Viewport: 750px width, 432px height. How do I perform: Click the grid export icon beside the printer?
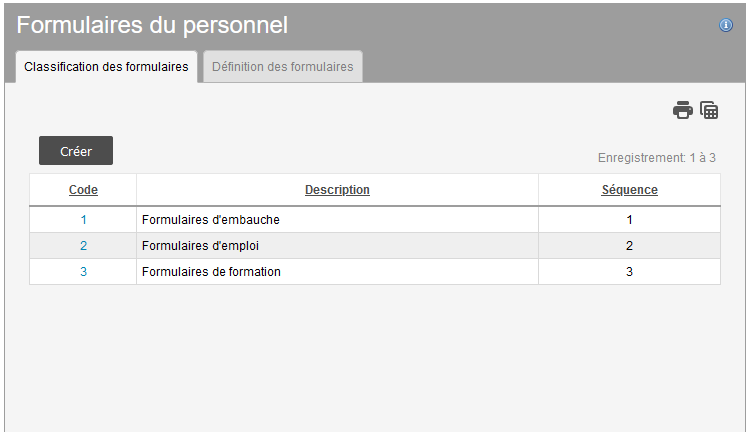tap(709, 110)
